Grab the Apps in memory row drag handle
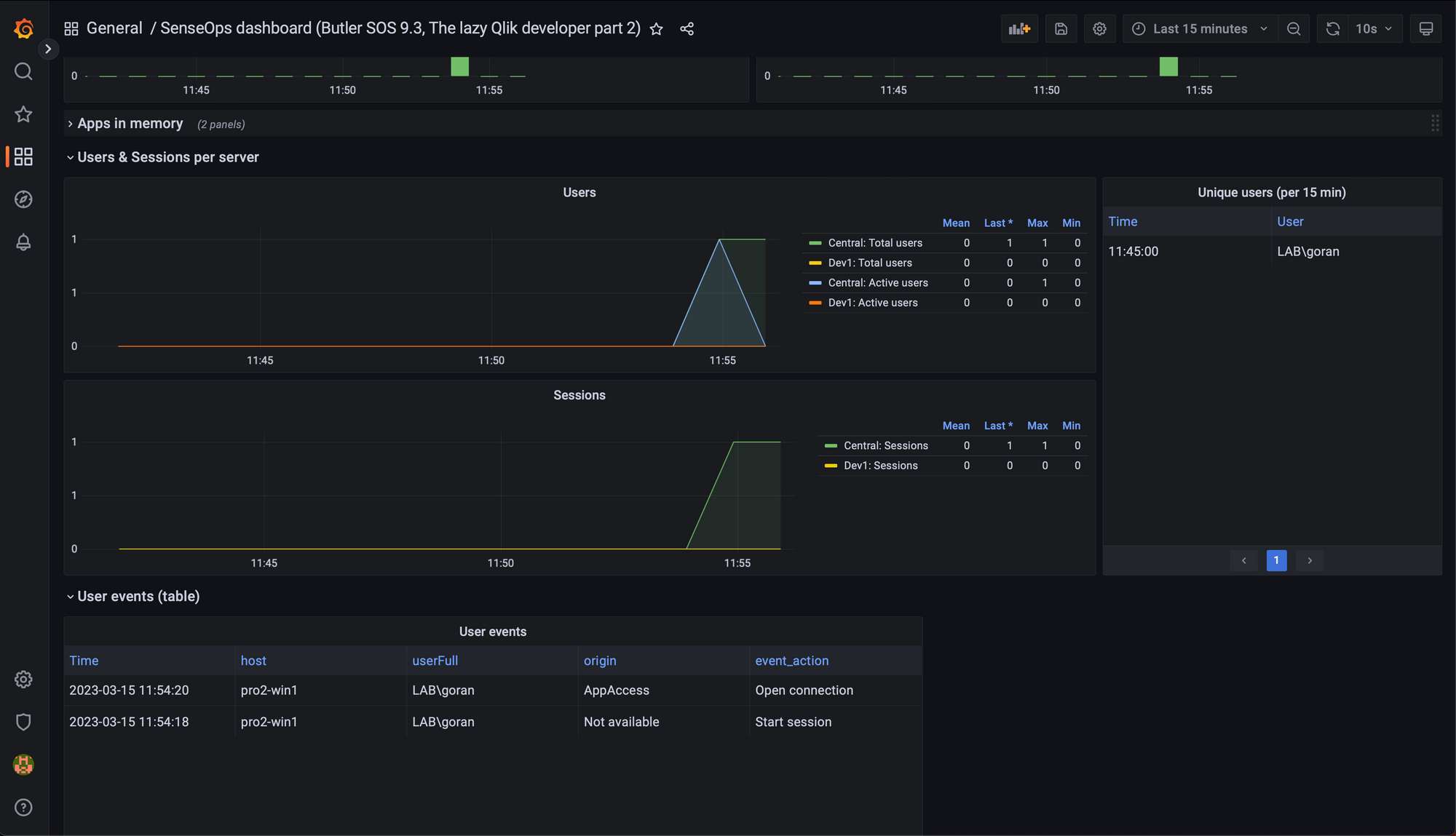This screenshot has width=1456, height=836. (x=1434, y=123)
